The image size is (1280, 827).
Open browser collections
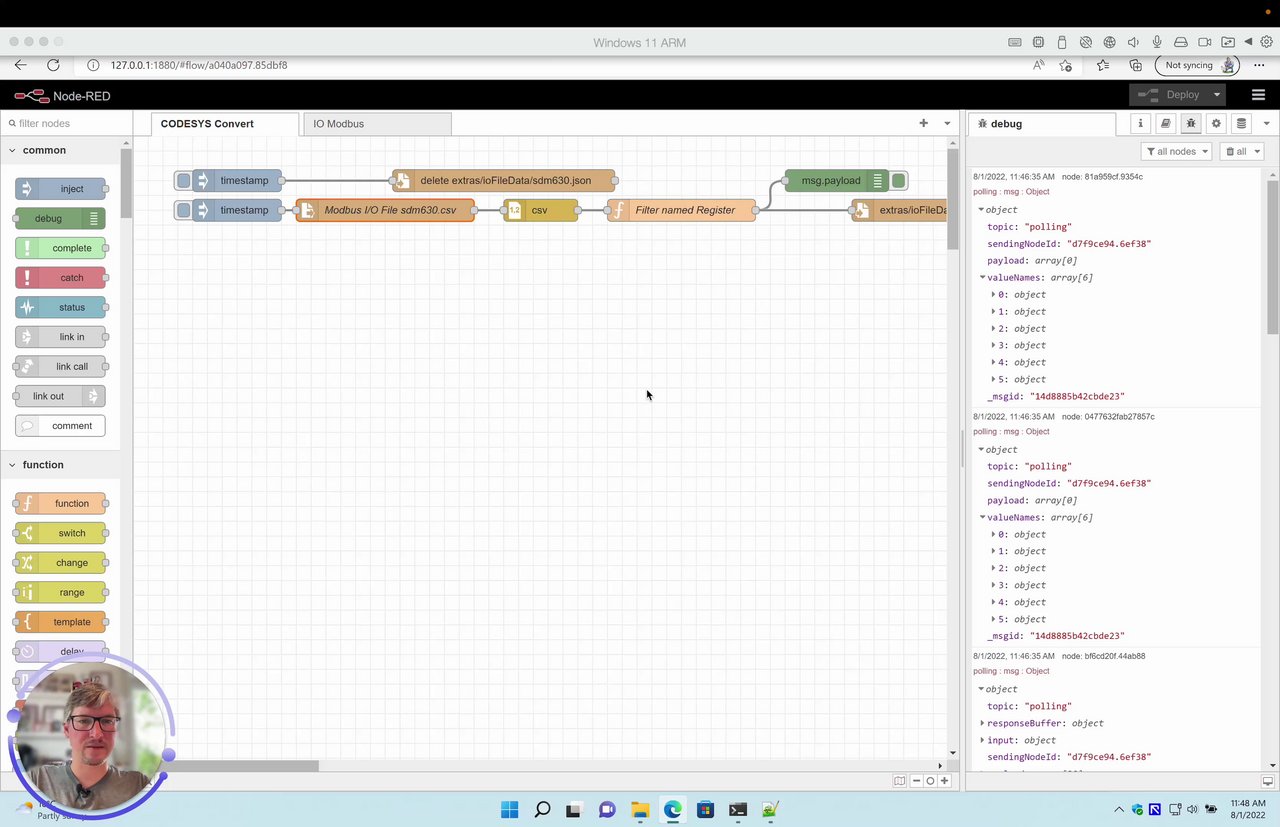(x=1135, y=65)
